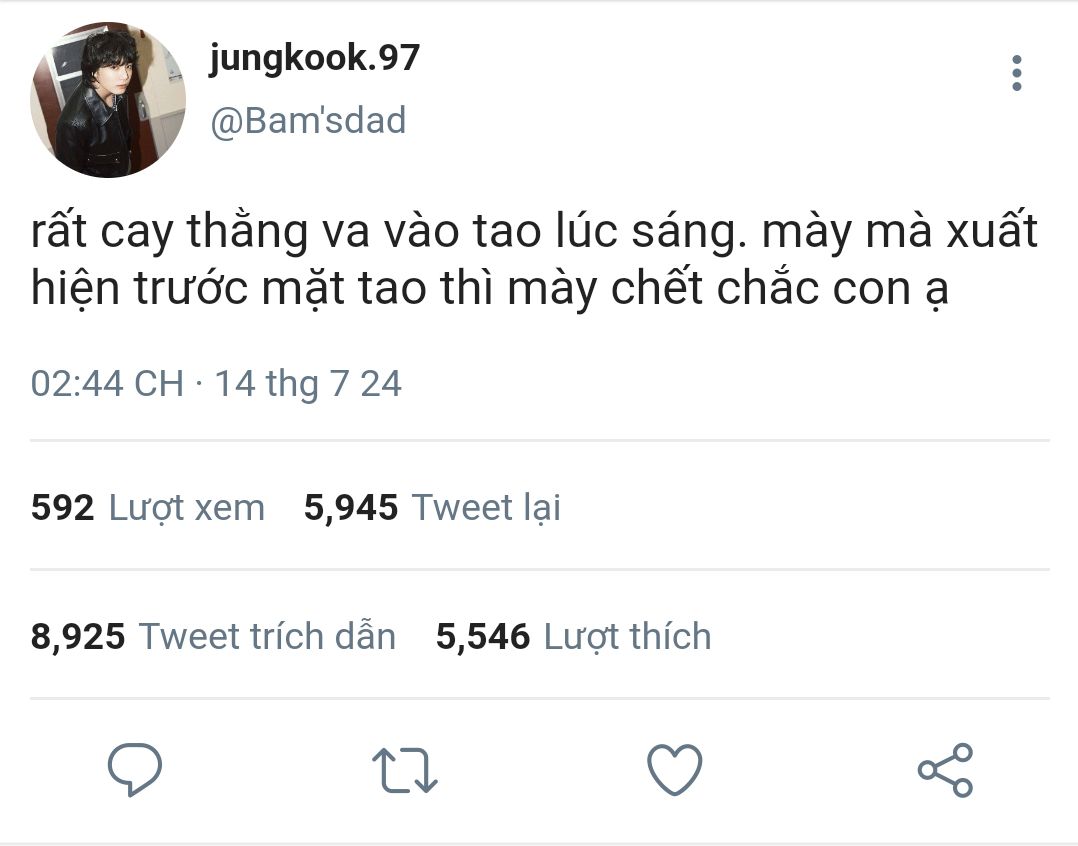Show the 5,945 Tweet lại list
The image size is (1078, 846).
[432, 508]
